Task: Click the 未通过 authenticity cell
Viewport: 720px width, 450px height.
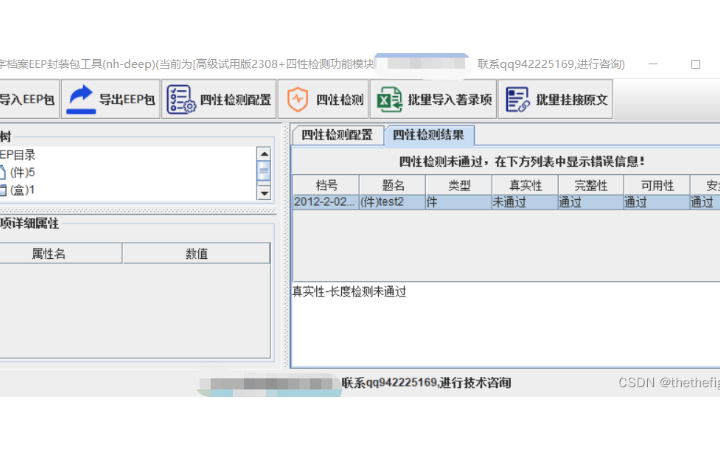Action: 525,202
